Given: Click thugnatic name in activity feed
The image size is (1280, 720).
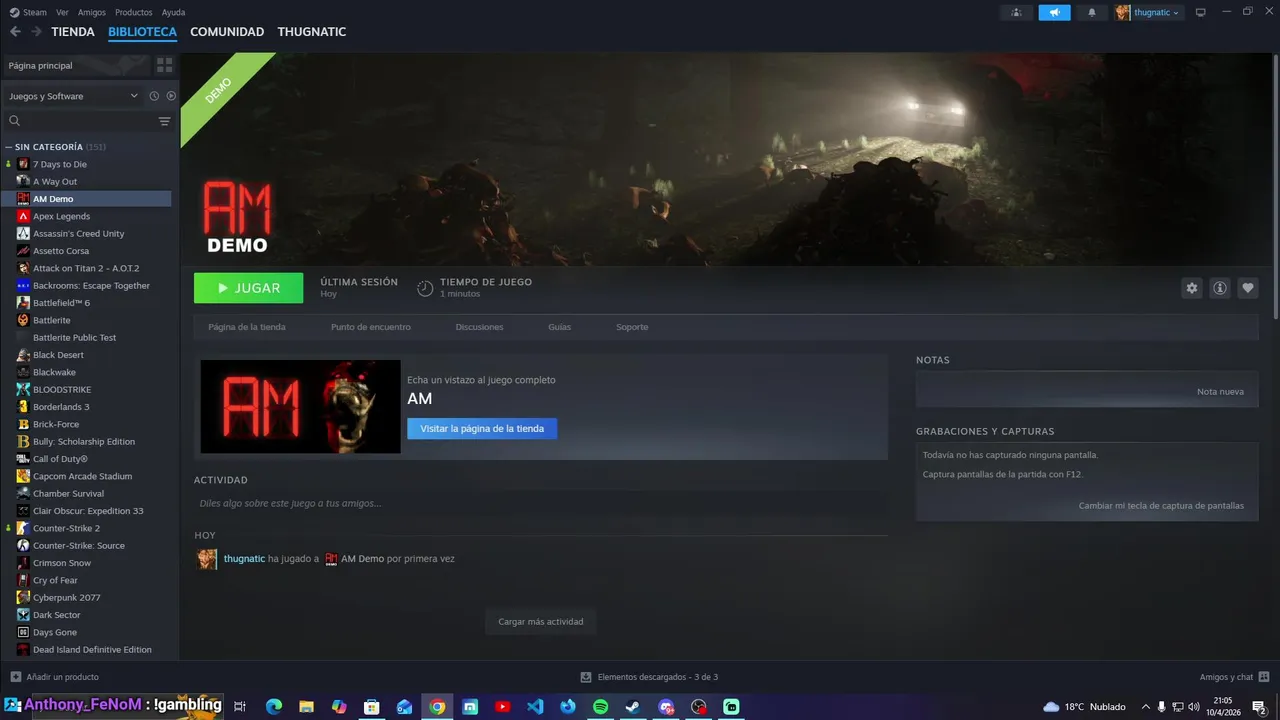Looking at the screenshot, I should click(244, 558).
